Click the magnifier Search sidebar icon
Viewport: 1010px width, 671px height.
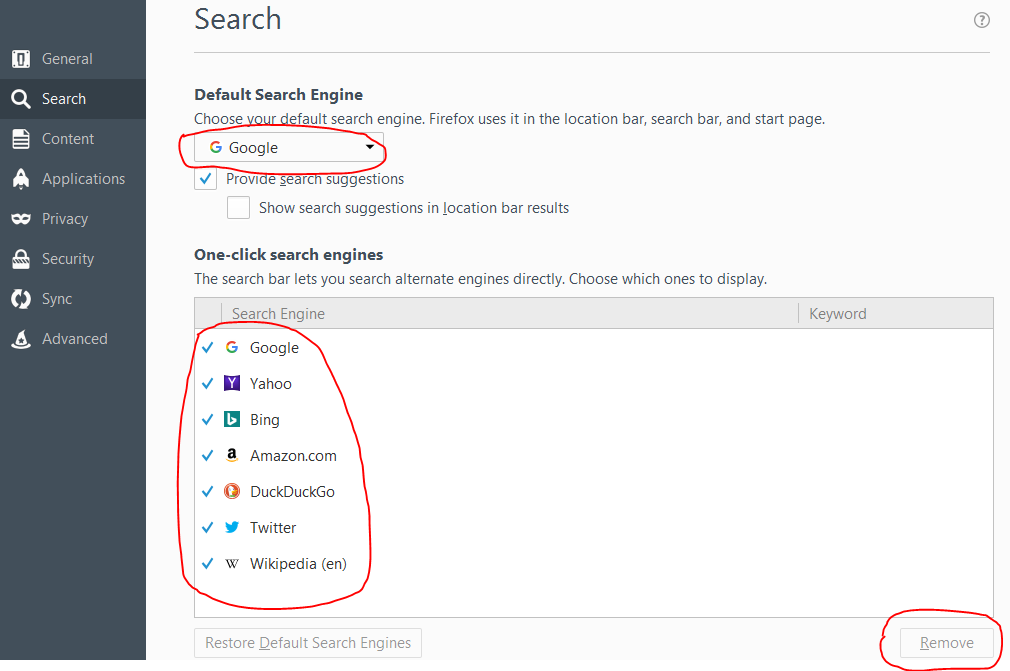21,99
